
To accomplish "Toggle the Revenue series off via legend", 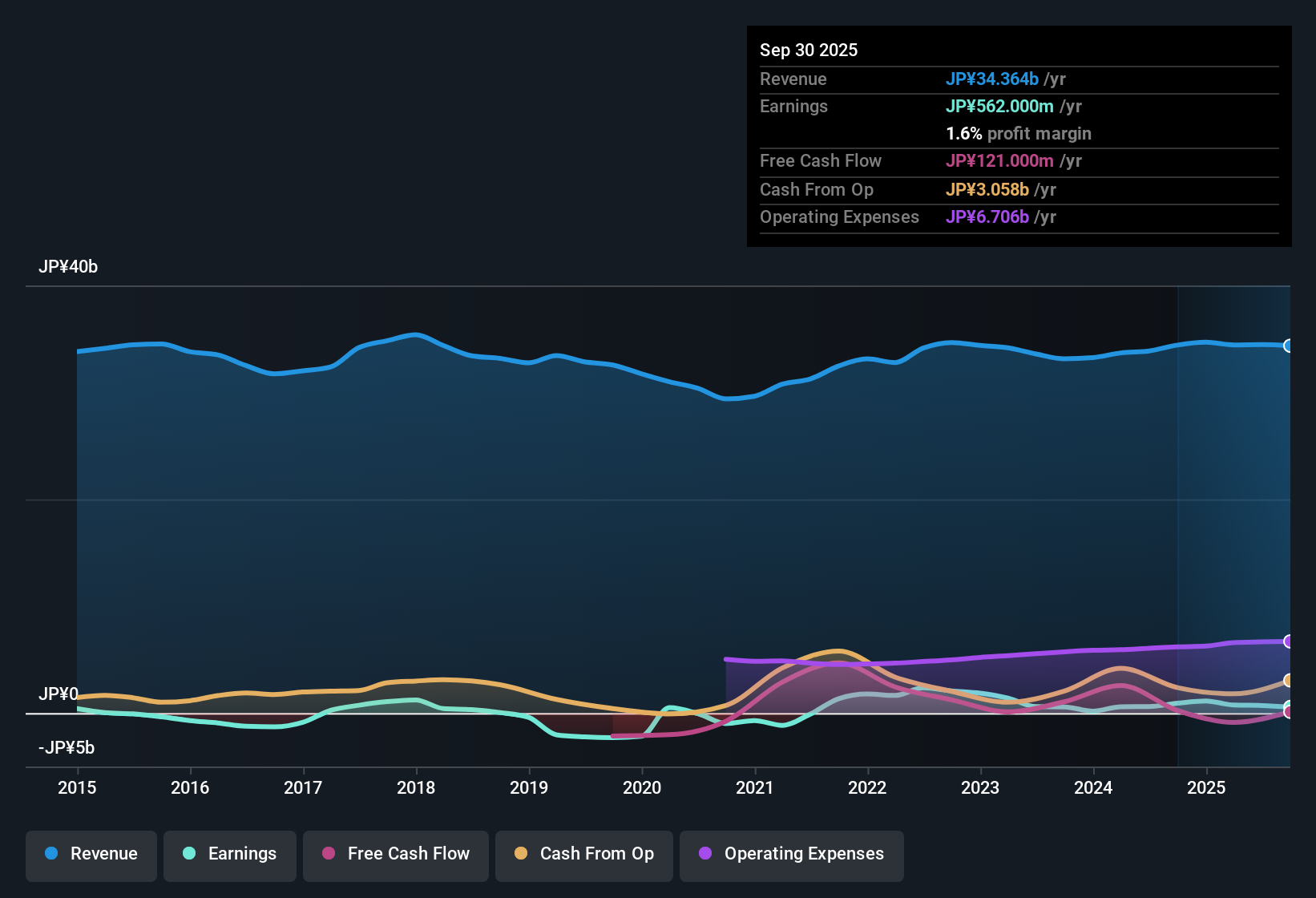I will (x=91, y=854).
